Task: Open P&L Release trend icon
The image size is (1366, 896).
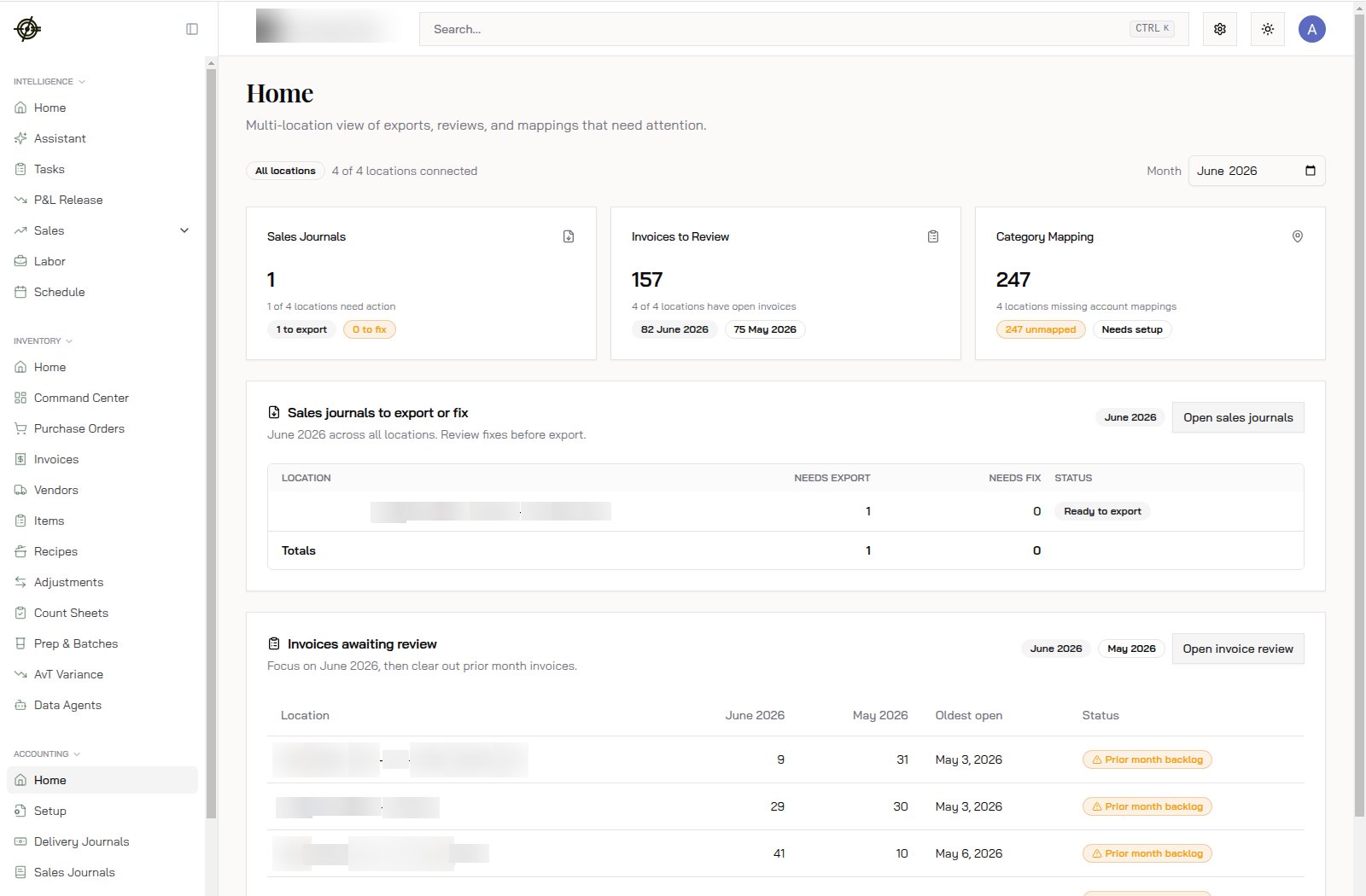Action: (x=20, y=200)
